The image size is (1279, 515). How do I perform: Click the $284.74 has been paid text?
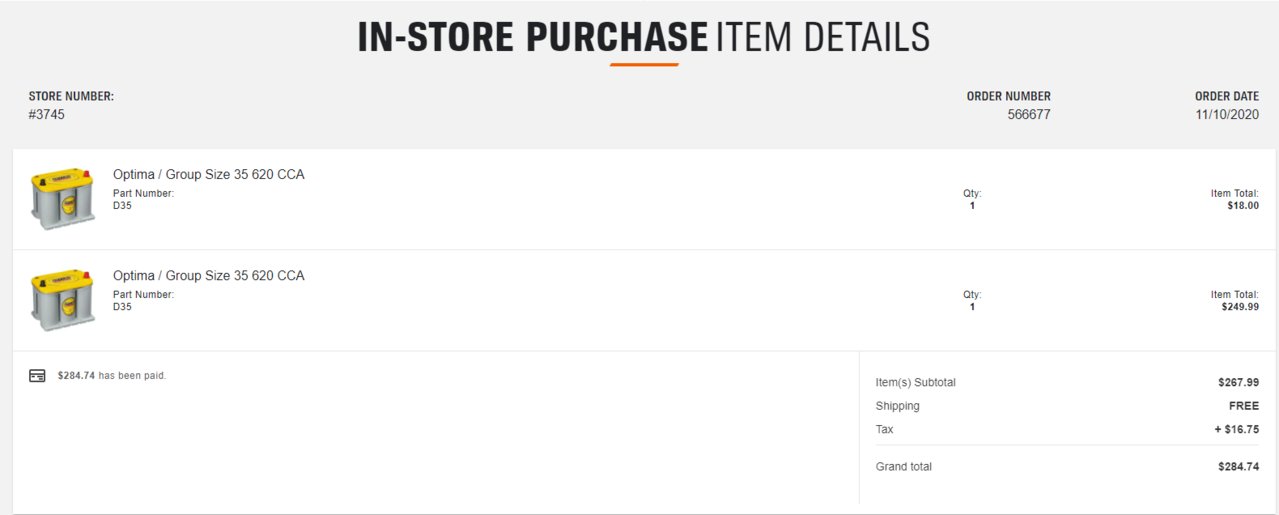click(112, 376)
